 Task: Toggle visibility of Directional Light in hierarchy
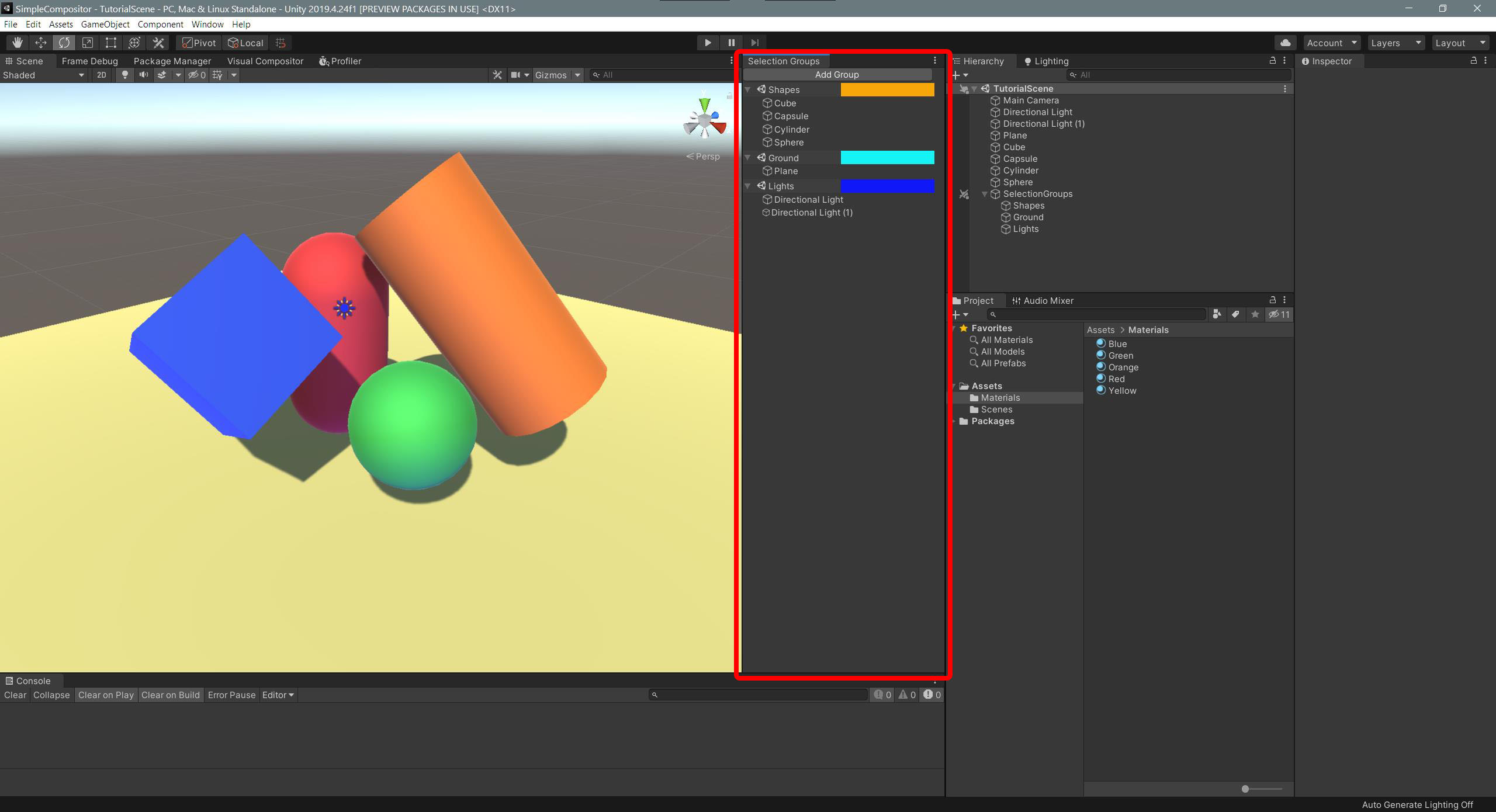960,111
